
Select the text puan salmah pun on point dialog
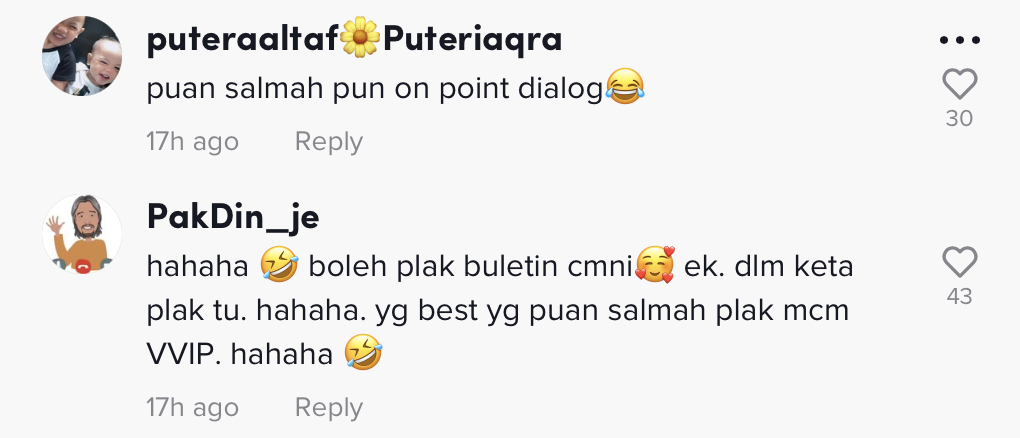point(375,90)
